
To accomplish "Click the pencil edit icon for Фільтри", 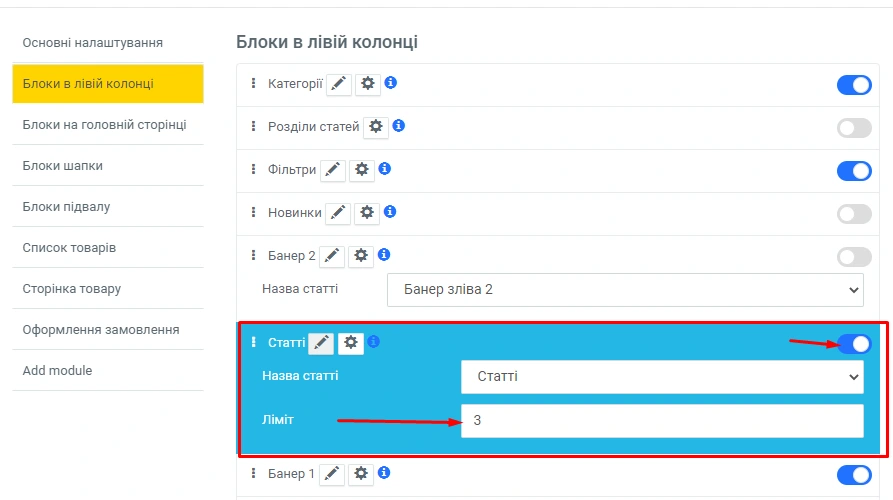I will (333, 171).
